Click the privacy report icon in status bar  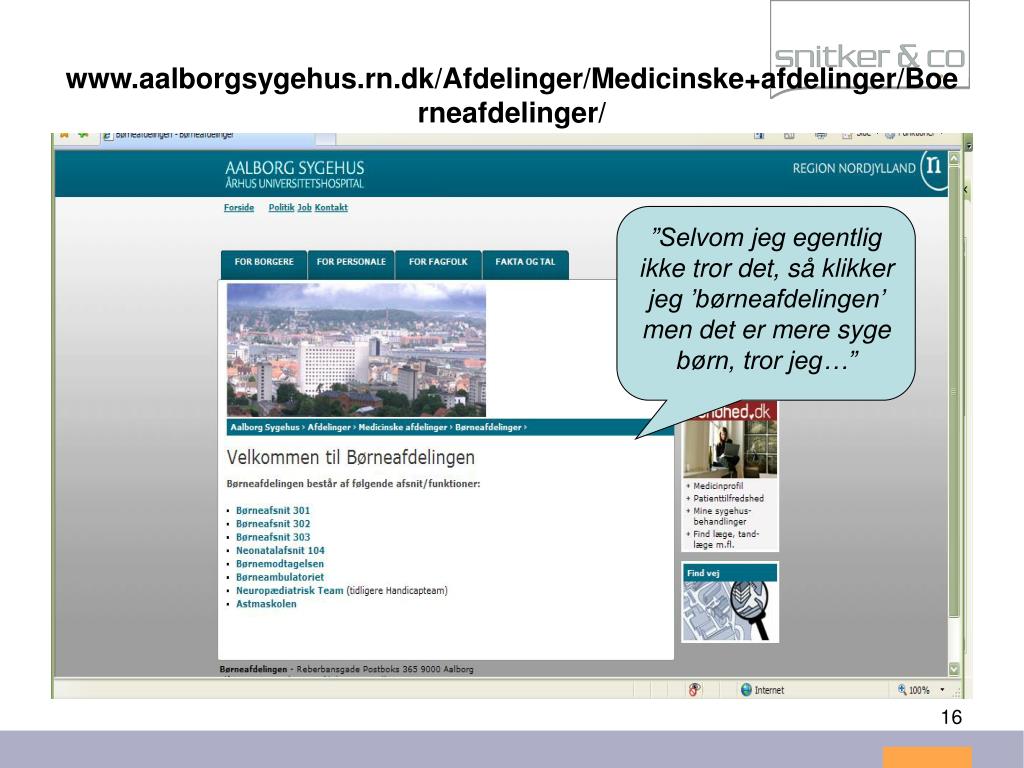[x=695, y=690]
